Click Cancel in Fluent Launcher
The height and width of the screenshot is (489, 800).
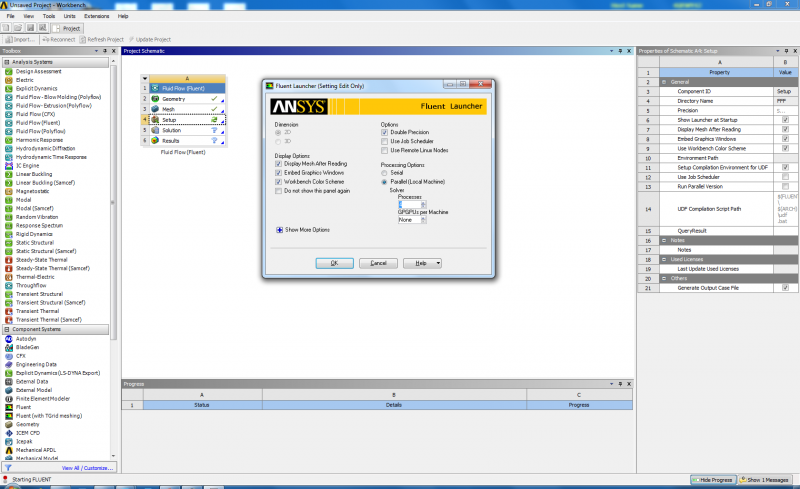click(x=378, y=263)
